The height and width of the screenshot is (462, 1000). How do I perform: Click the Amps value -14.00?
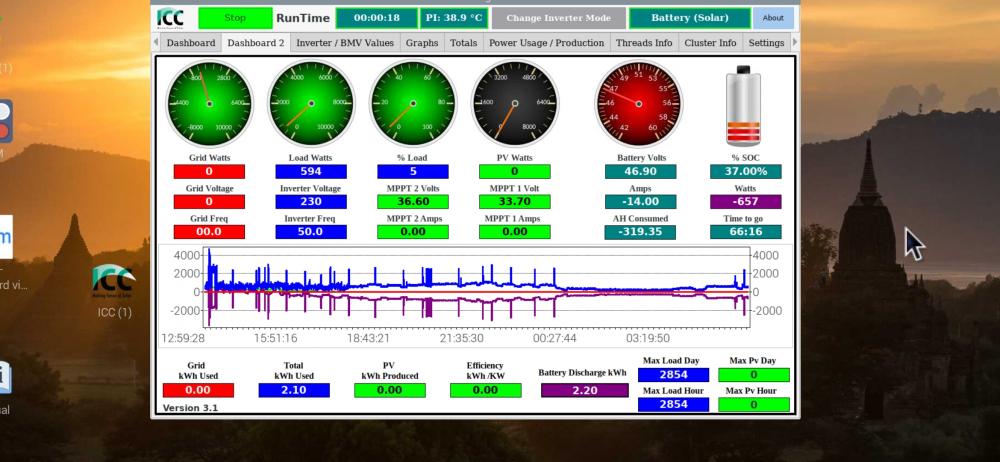(x=640, y=202)
